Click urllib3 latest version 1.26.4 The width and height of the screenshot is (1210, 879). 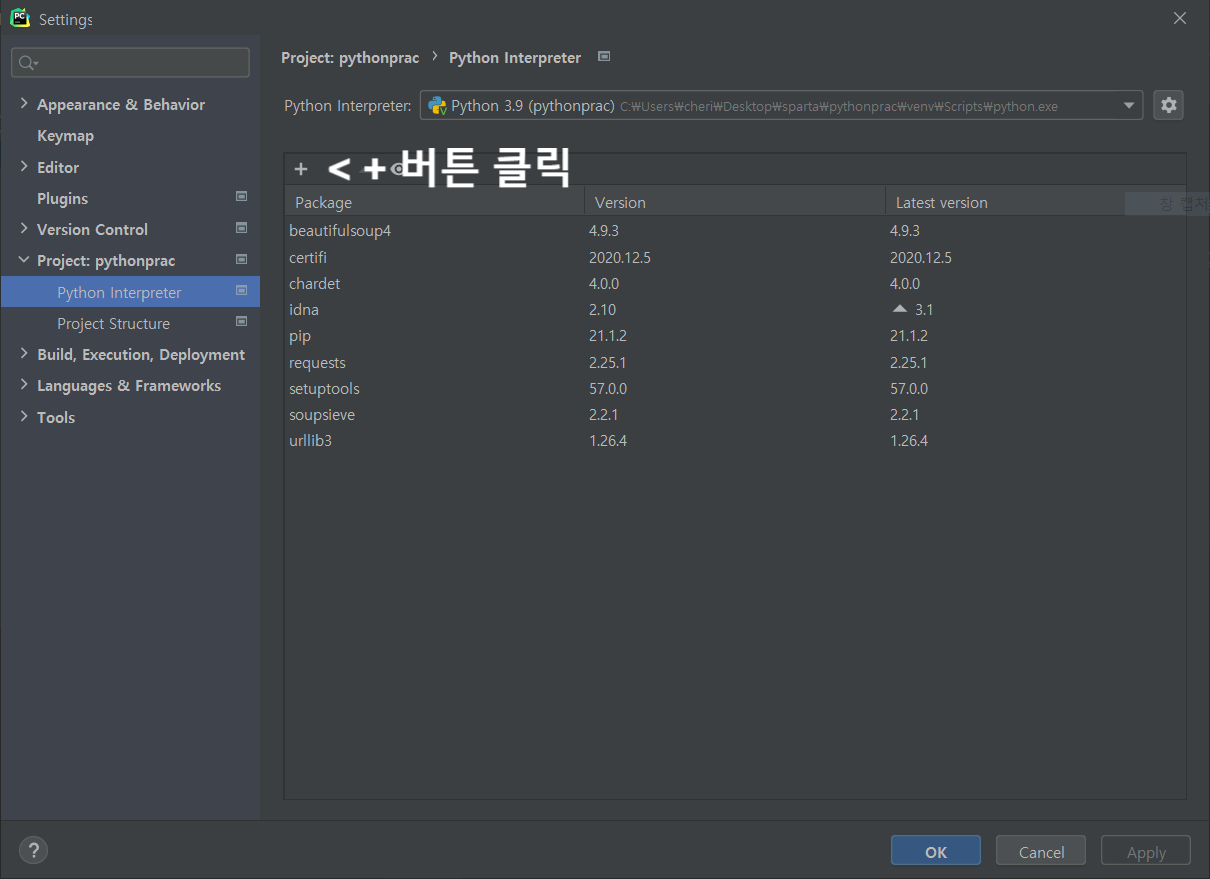point(909,440)
